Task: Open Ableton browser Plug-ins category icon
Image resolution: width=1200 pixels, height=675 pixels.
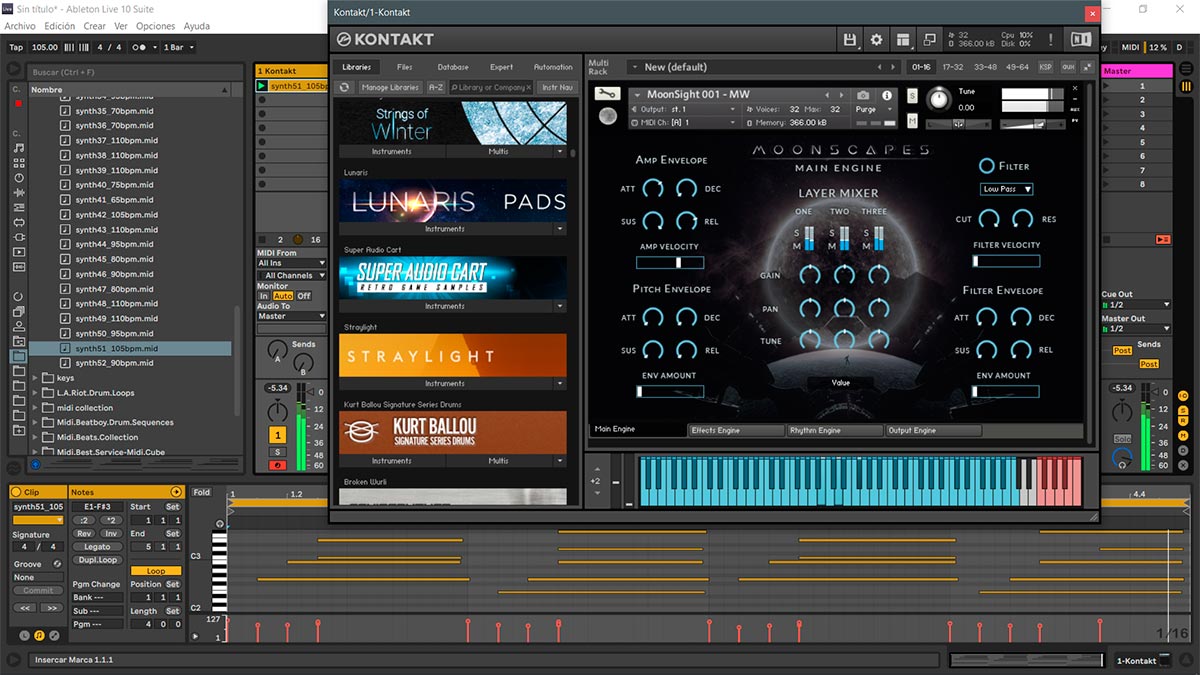Action: click(19, 237)
